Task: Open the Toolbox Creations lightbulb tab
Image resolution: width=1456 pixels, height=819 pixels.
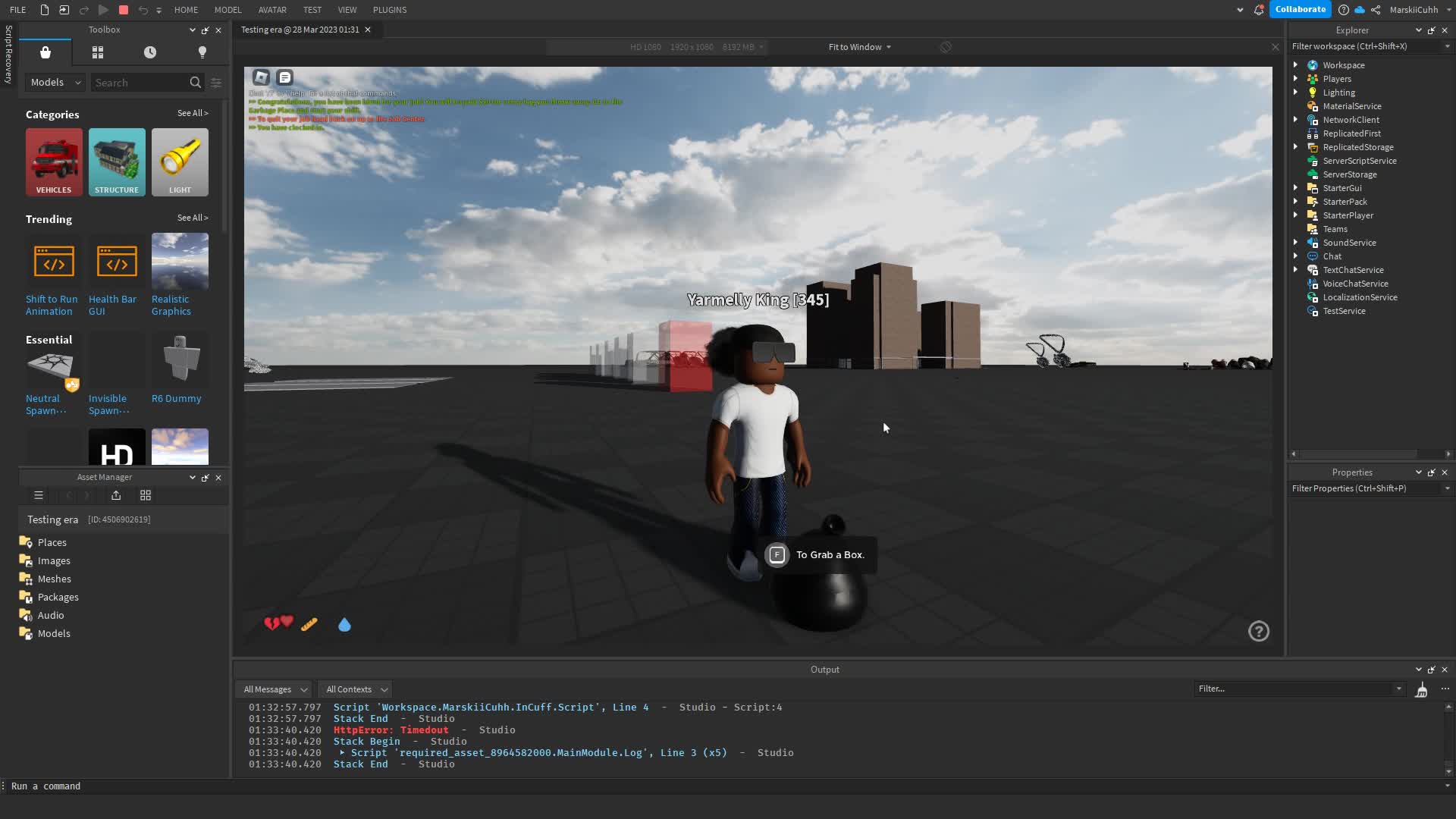Action: click(202, 52)
